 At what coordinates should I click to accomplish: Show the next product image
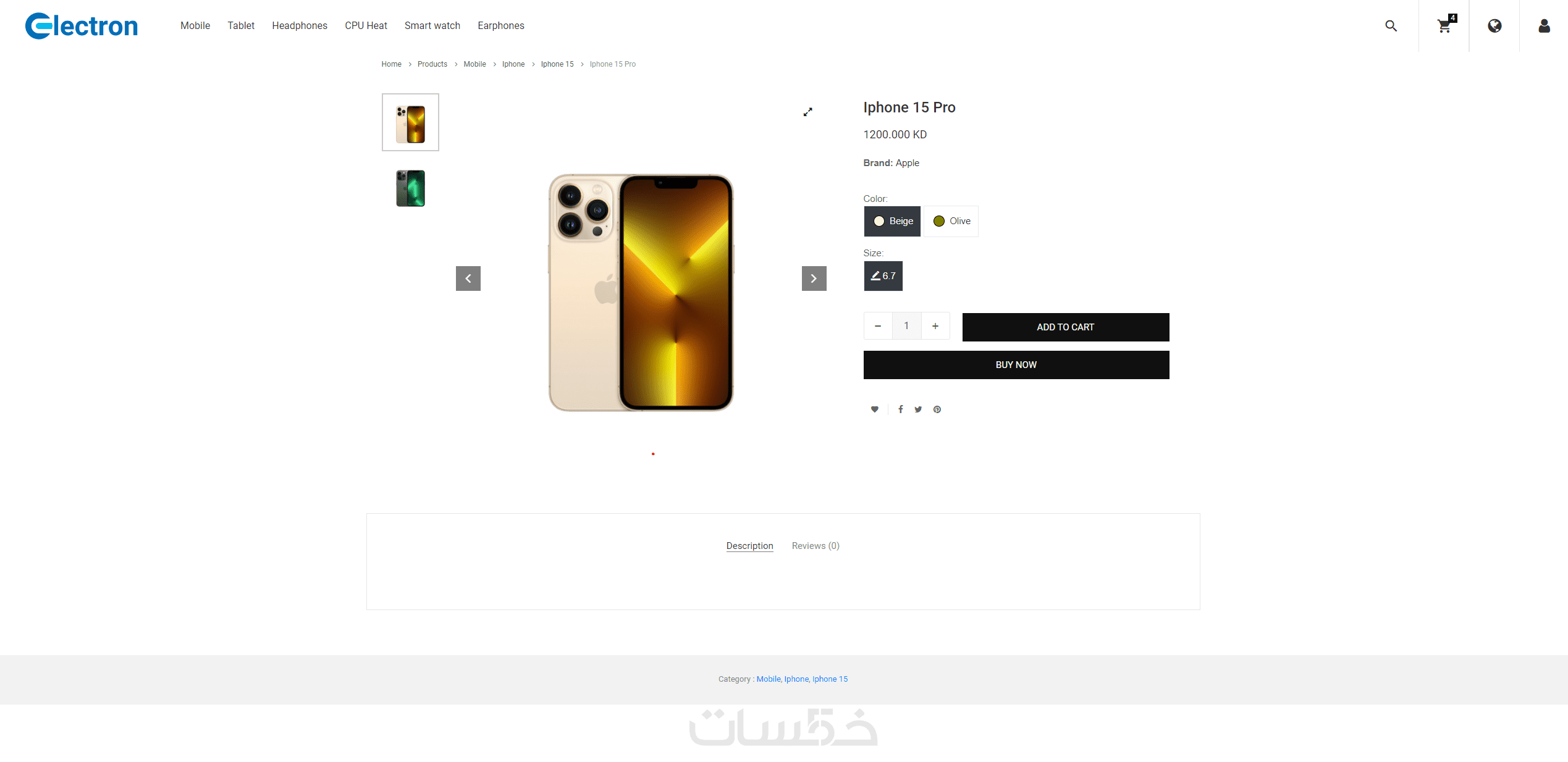coord(814,278)
